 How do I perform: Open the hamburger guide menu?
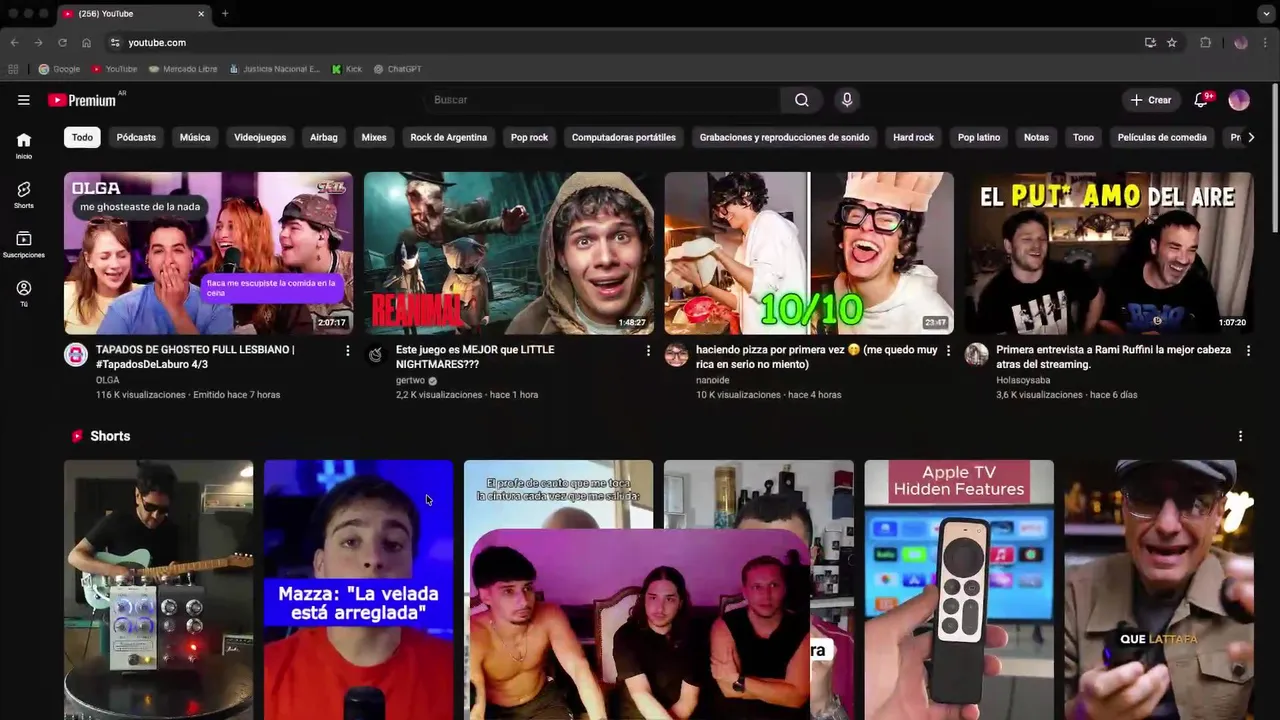[x=24, y=100]
